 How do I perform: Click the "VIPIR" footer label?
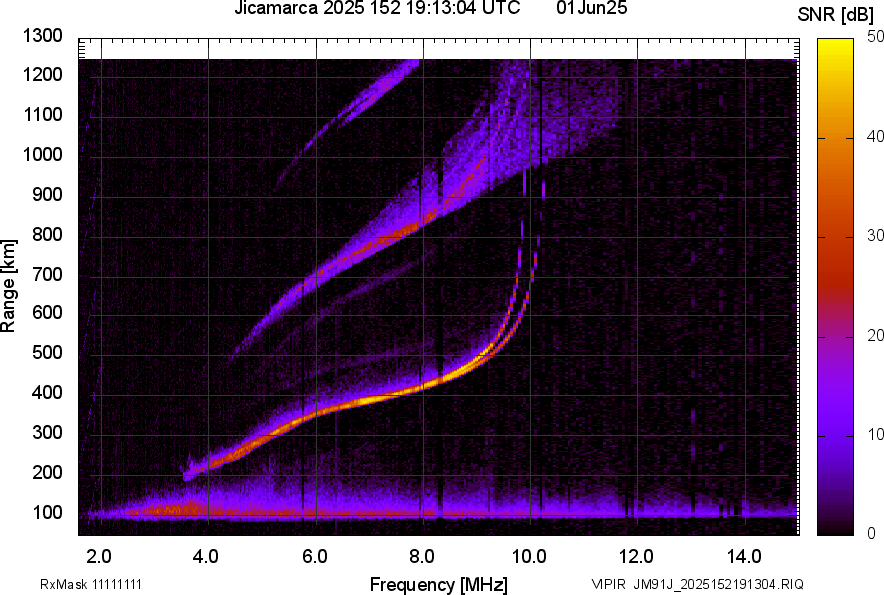[608, 584]
